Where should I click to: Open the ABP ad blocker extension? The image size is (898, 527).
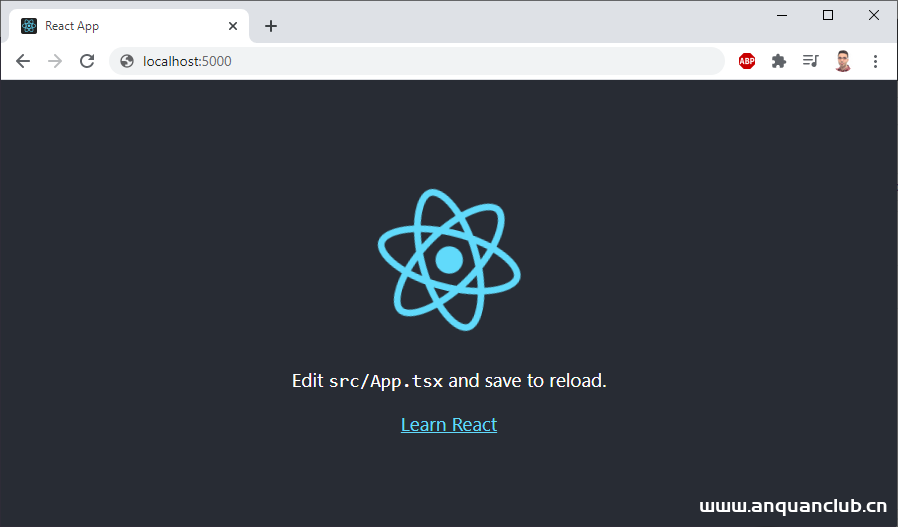[747, 61]
